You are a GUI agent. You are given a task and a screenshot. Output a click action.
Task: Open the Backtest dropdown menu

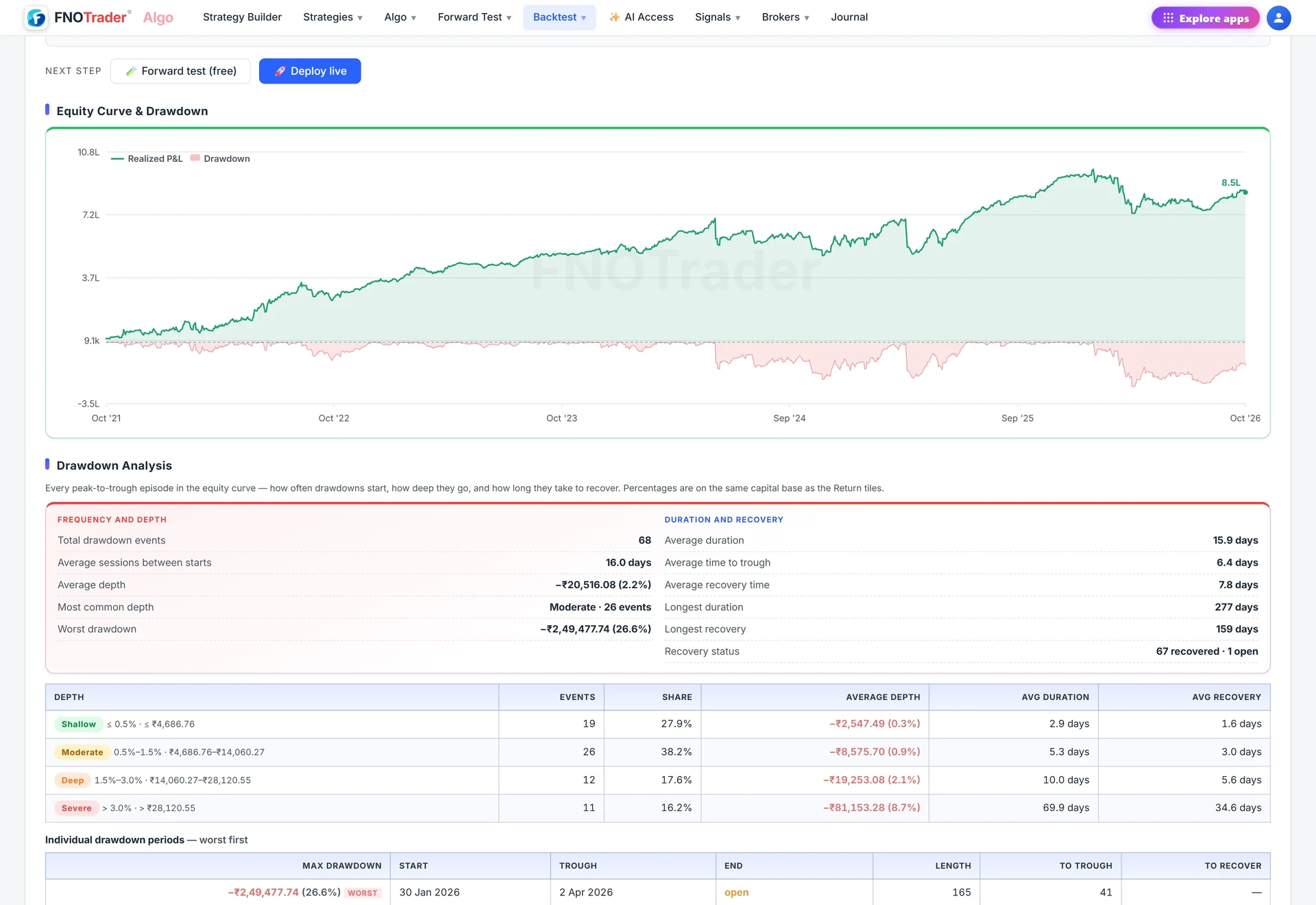(x=559, y=17)
